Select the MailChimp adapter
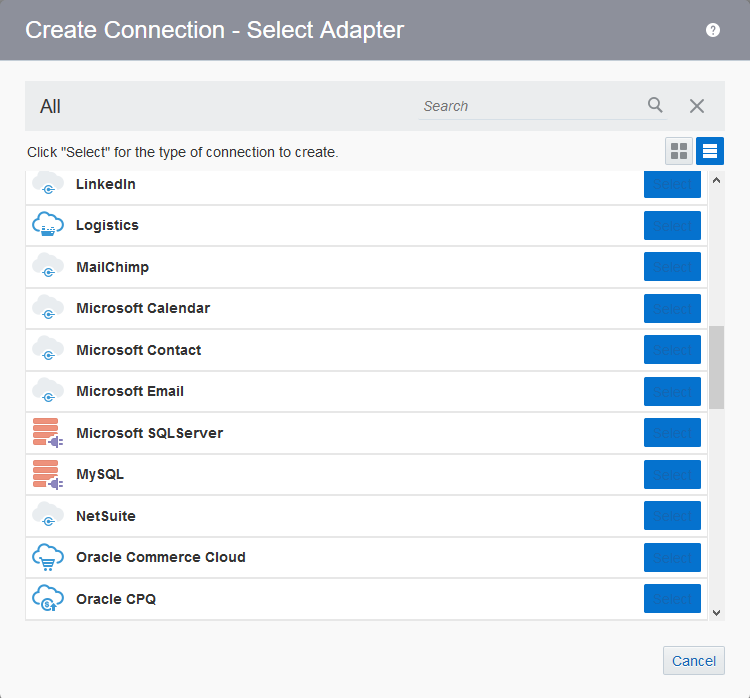The width and height of the screenshot is (750, 698). point(672,266)
